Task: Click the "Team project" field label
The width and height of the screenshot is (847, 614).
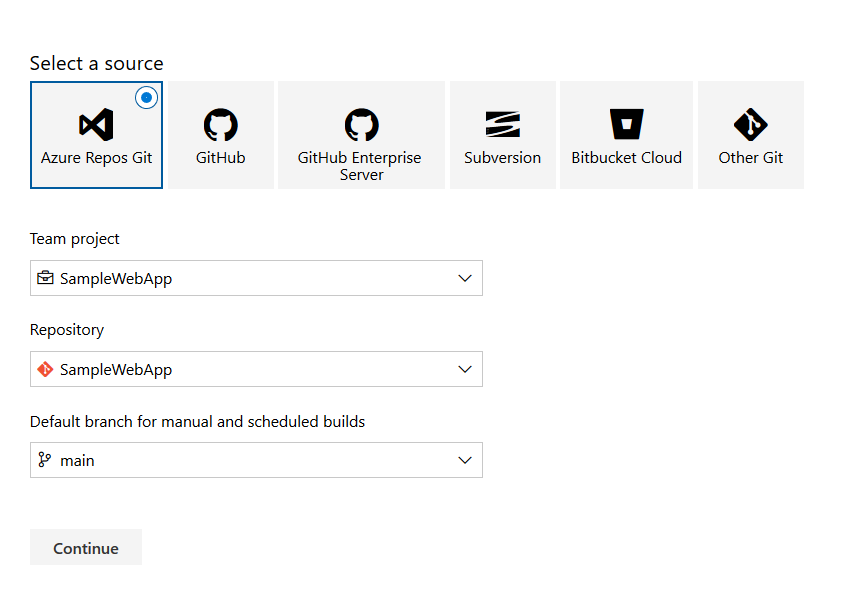Action: (x=75, y=239)
